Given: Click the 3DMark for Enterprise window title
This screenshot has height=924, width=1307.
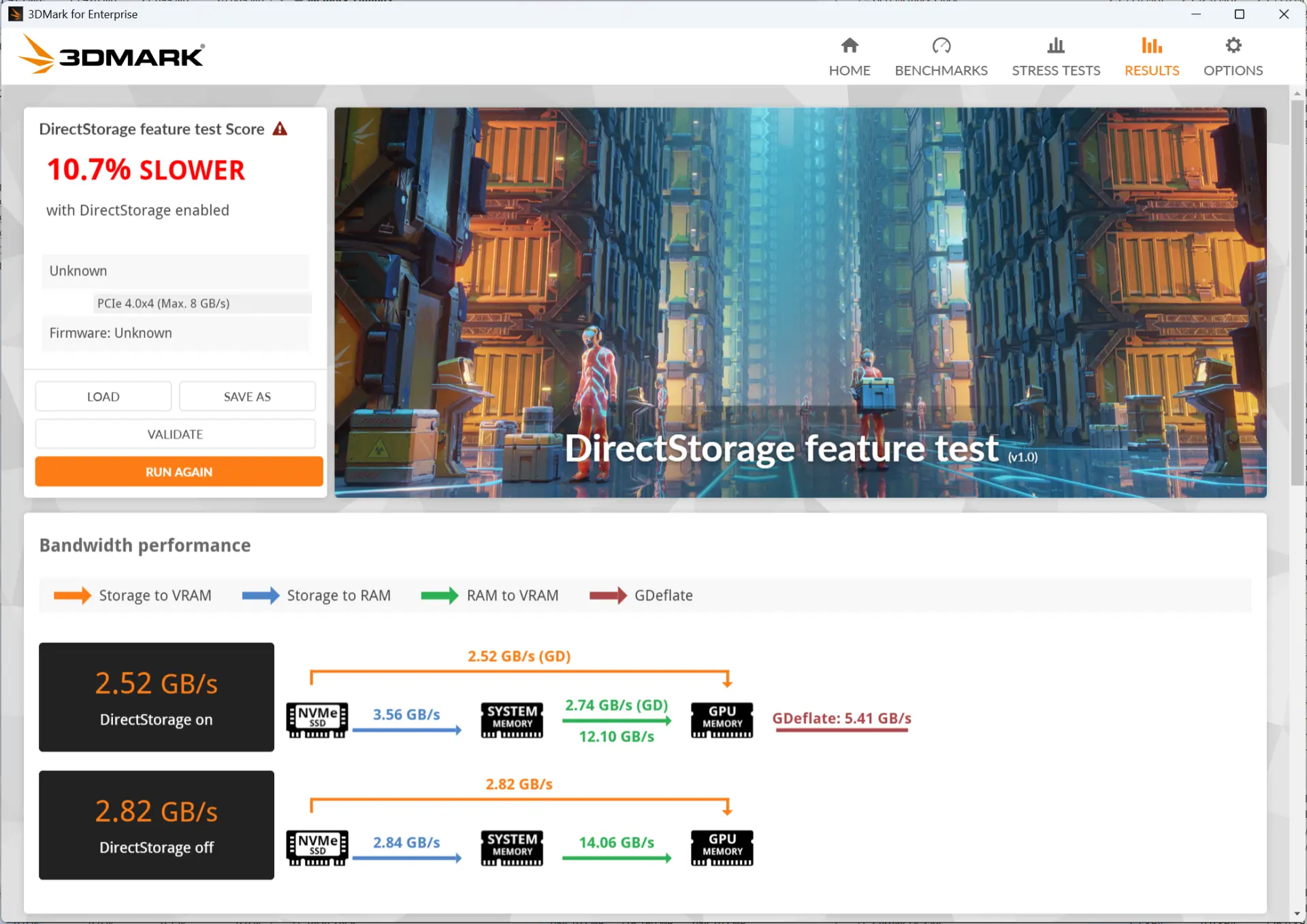Looking at the screenshot, I should tap(82, 14).
